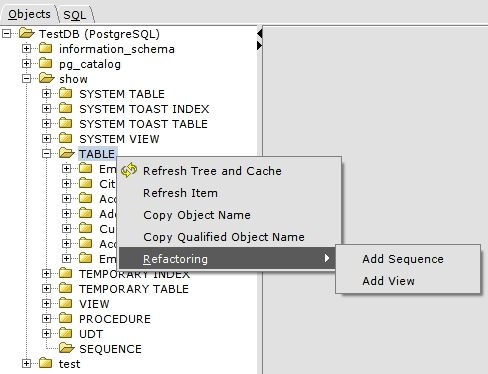
Task: Select Copy Qualified Object Name
Action: (x=223, y=237)
